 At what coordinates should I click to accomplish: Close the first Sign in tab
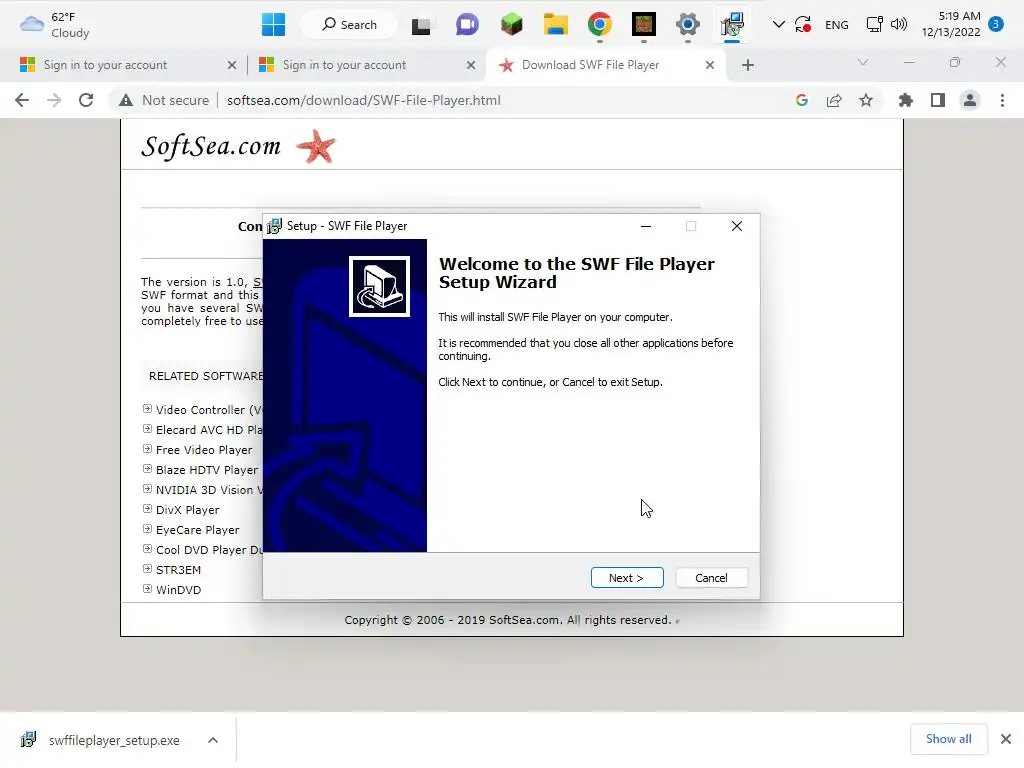coord(232,65)
